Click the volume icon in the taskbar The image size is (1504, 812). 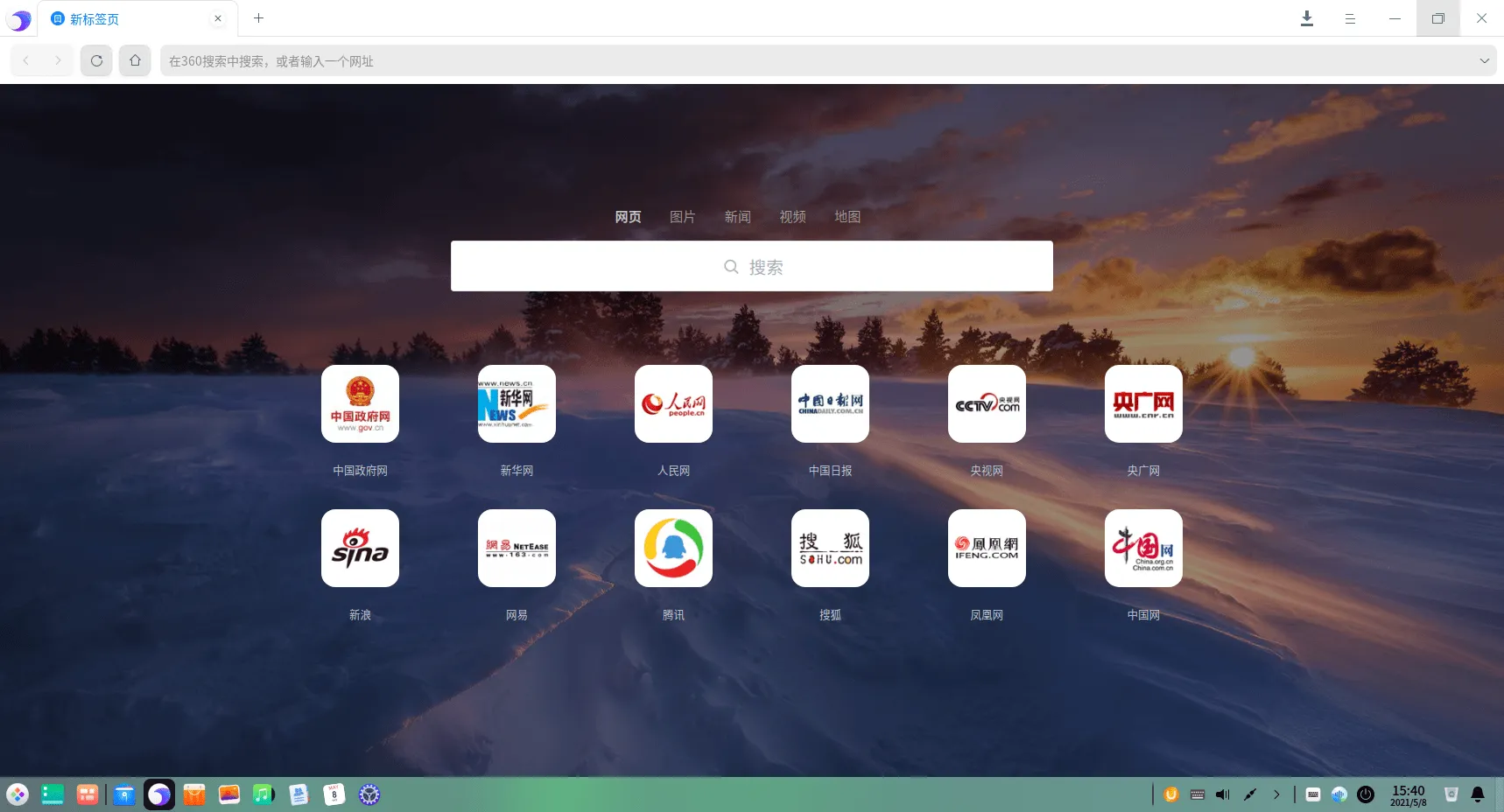pyautogui.click(x=1223, y=794)
